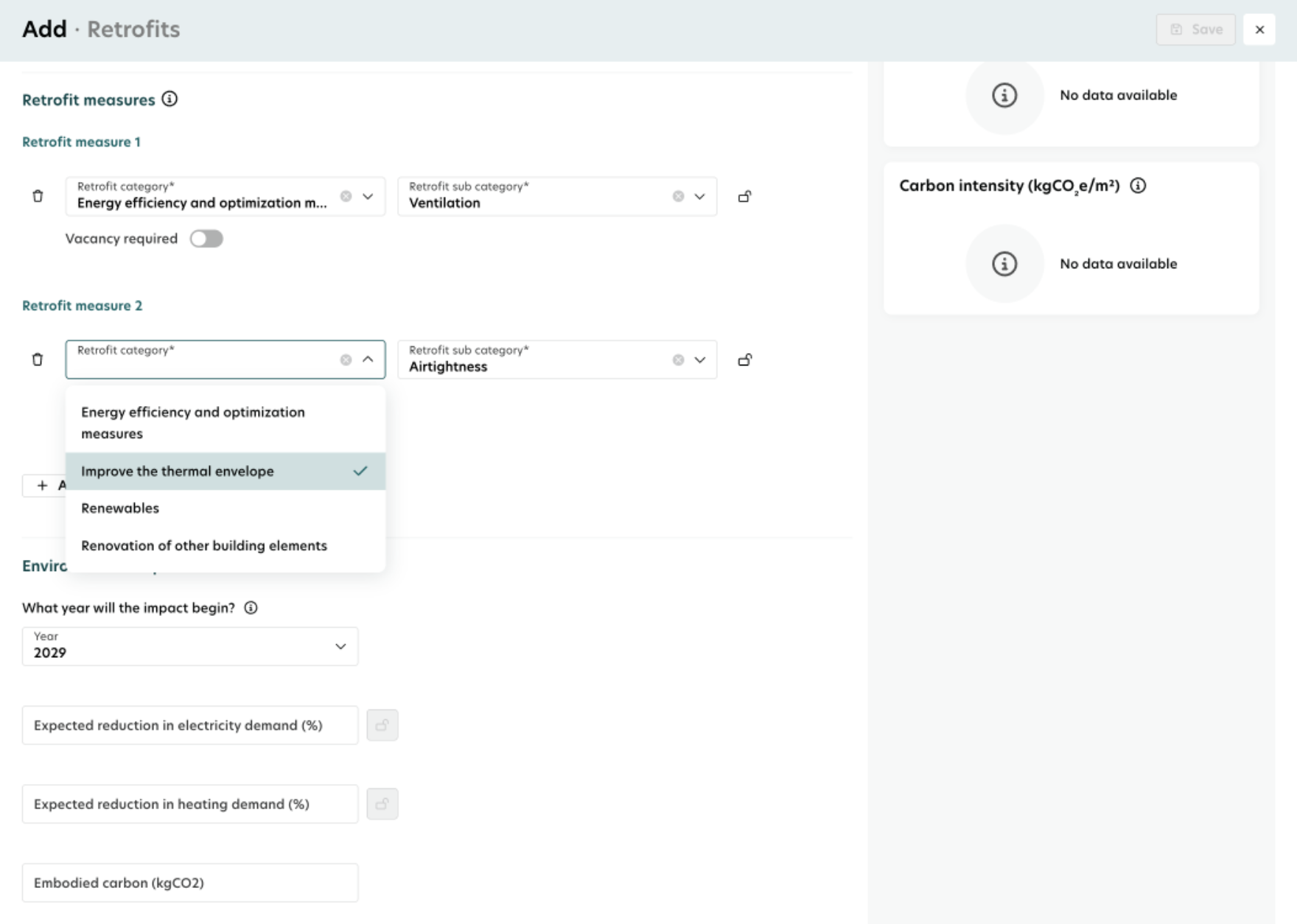Clear Retrofit measure 1 category selection
The height and width of the screenshot is (924, 1297).
tap(346, 196)
